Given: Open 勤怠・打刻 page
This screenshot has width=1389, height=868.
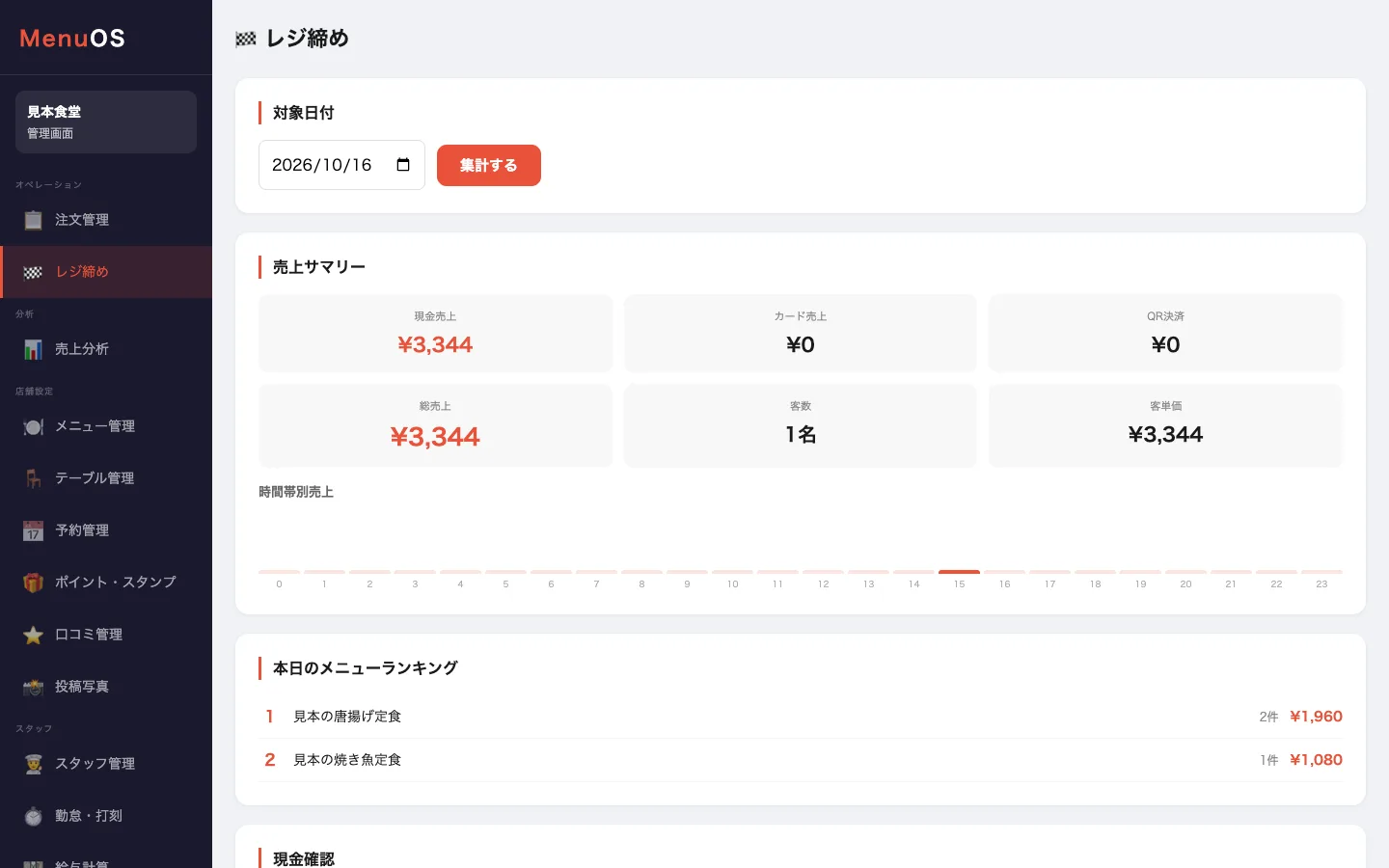Looking at the screenshot, I should [x=106, y=816].
